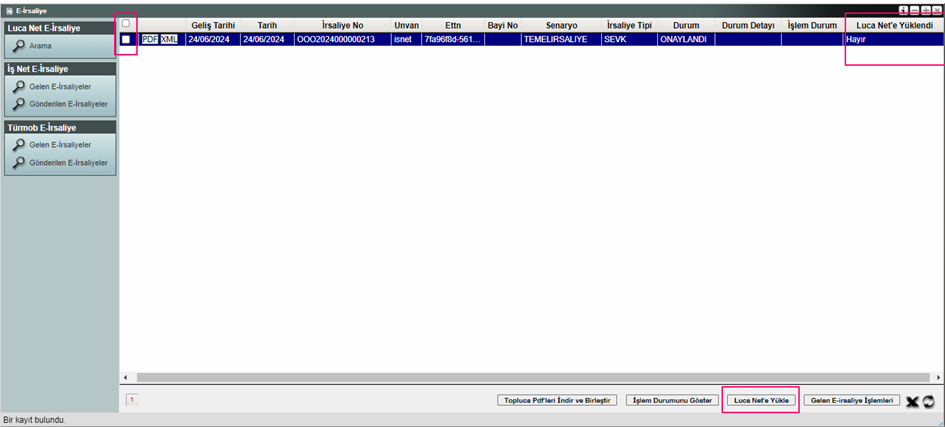The height and width of the screenshot is (427, 945).
Task: Click the black X export icon
Action: (x=912, y=402)
